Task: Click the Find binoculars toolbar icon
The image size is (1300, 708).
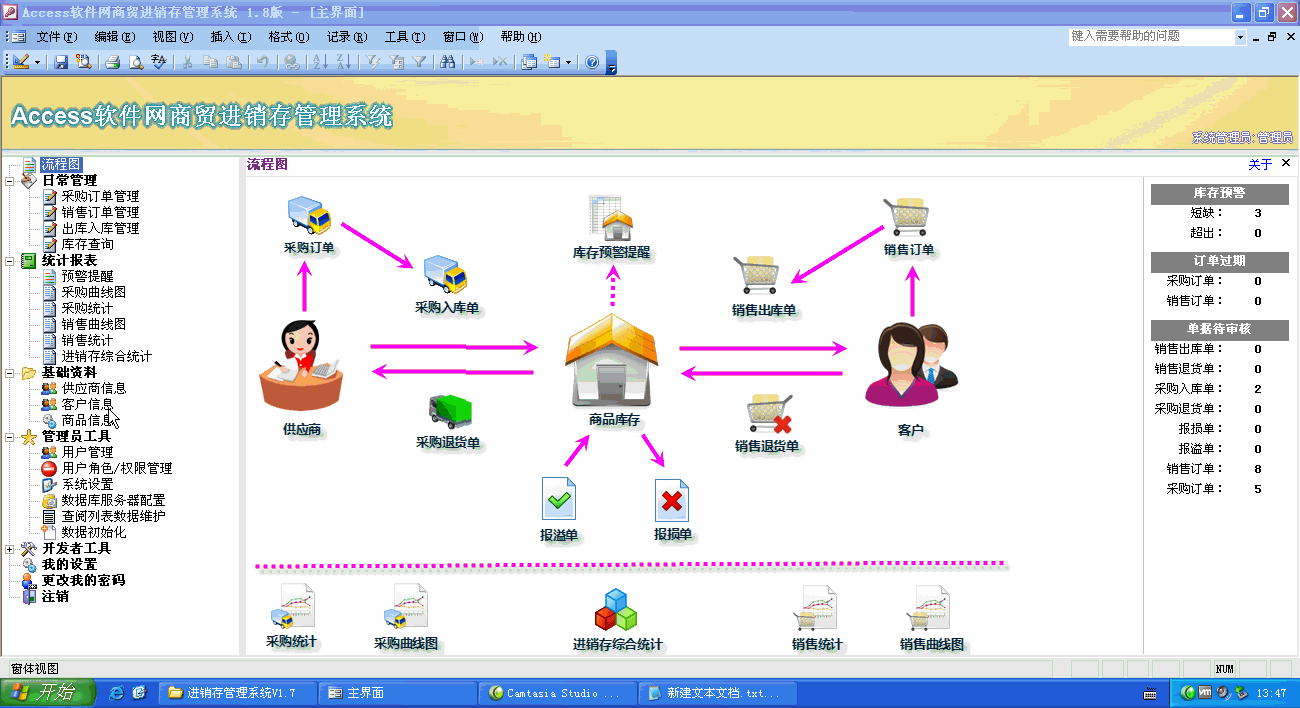Action: coord(447,62)
